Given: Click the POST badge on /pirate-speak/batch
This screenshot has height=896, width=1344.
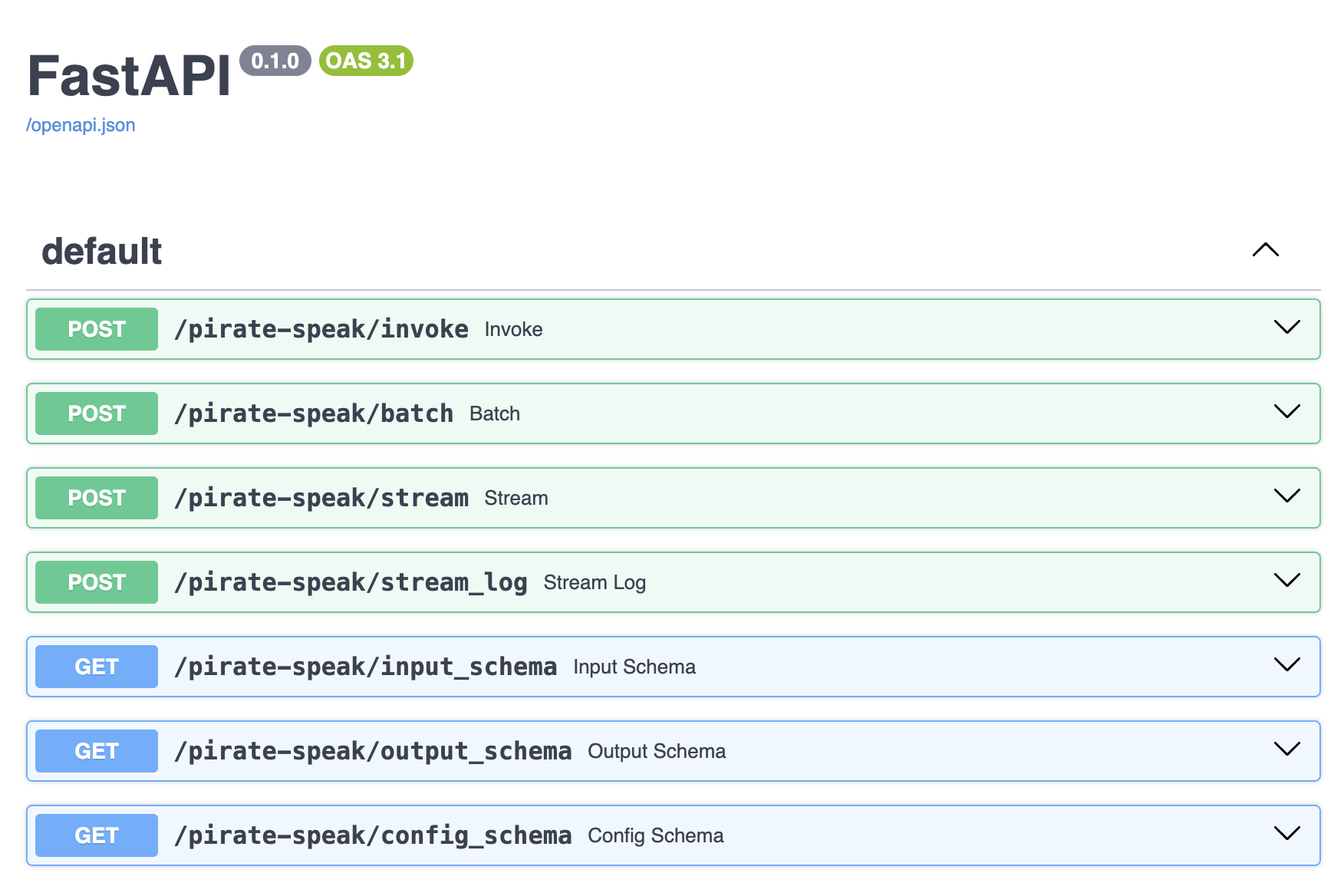Looking at the screenshot, I should click(95, 413).
